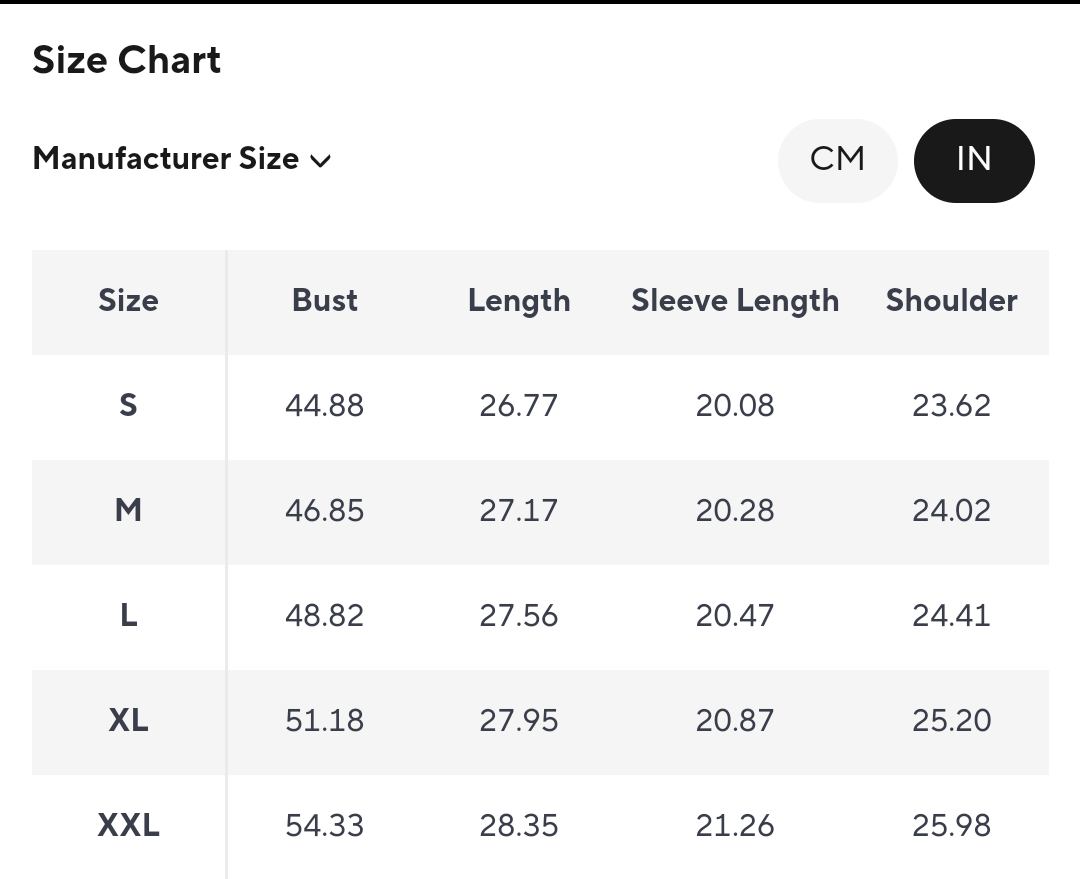Click the XL shoulder value 25.20

point(951,721)
